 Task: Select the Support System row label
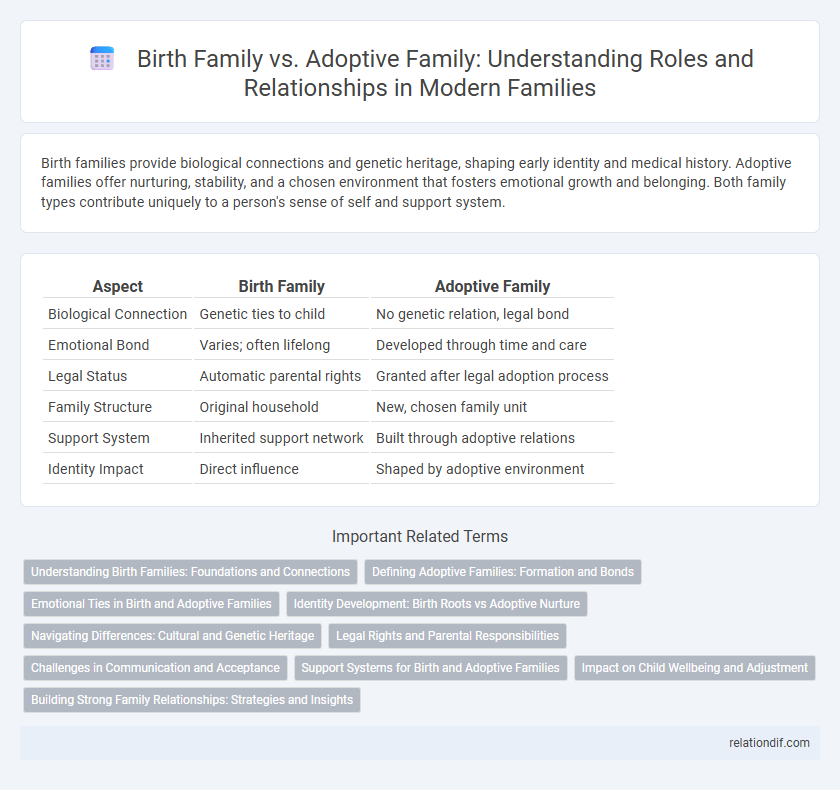[99, 438]
